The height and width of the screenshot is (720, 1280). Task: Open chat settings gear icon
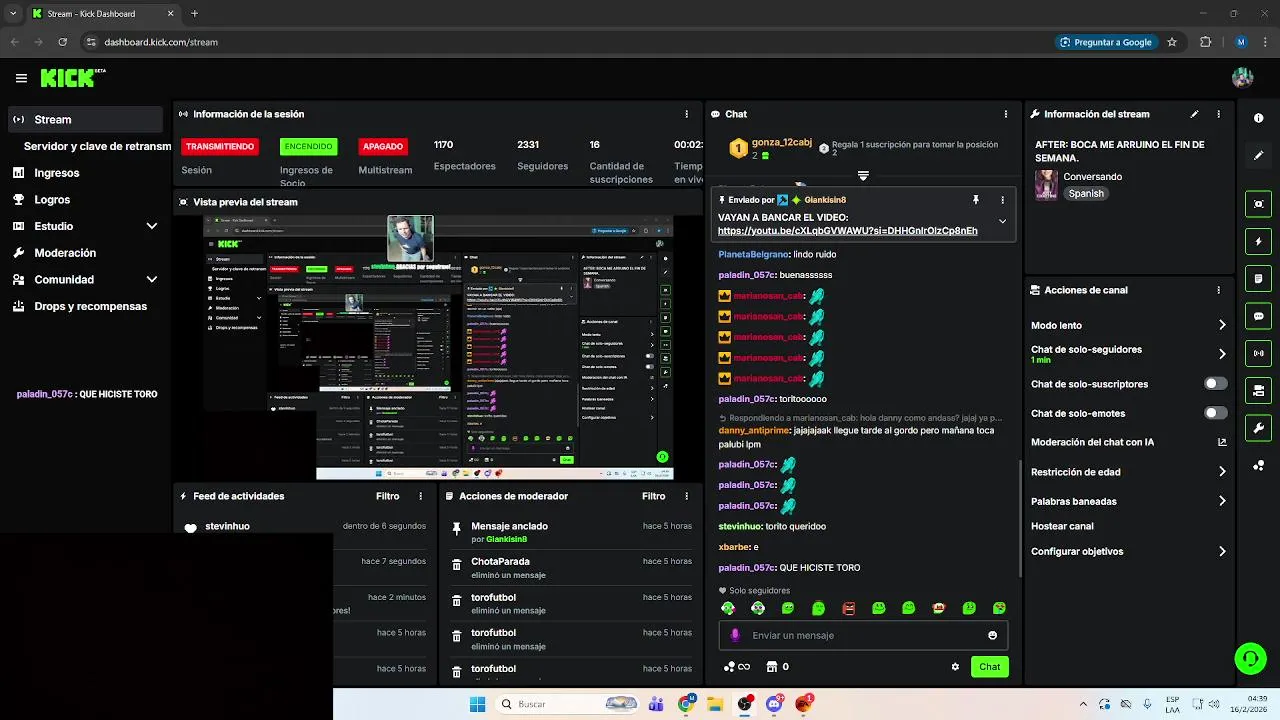[x=955, y=667]
